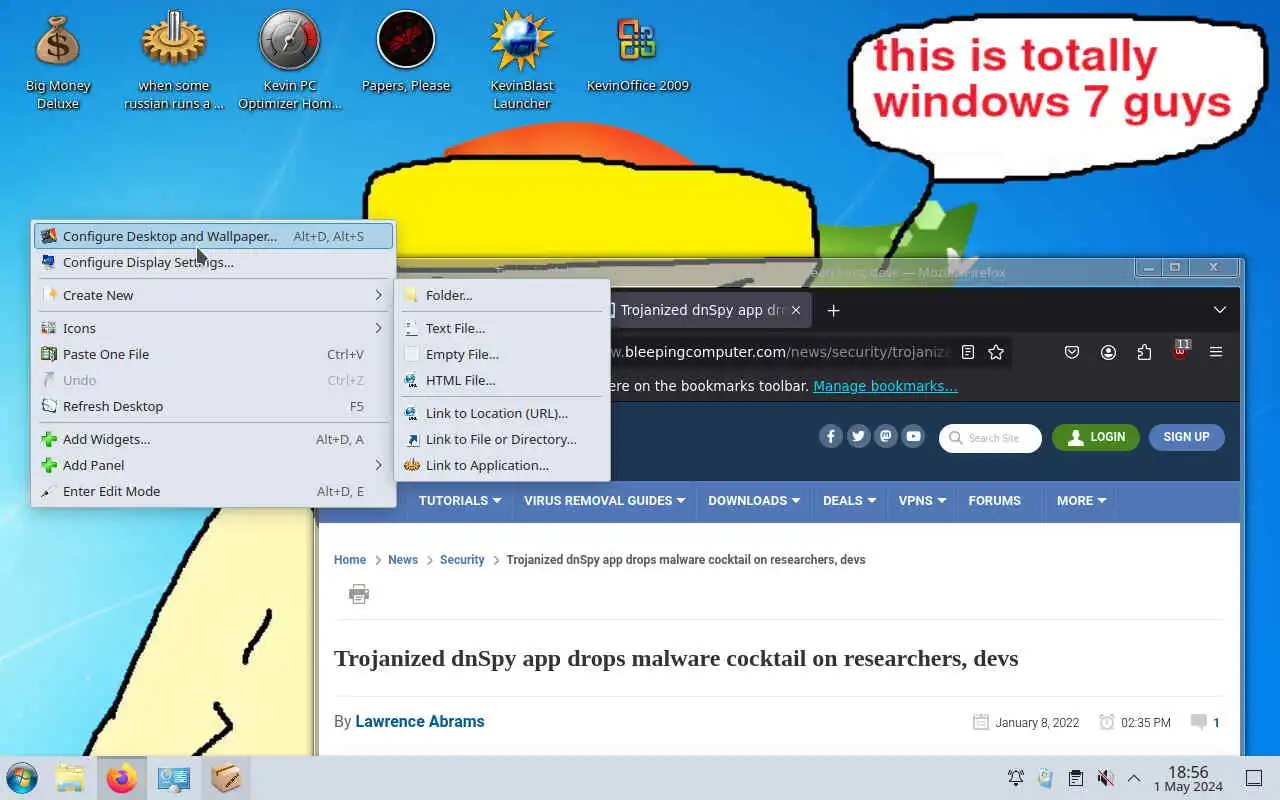The height and width of the screenshot is (800, 1280).
Task: Open author Lawrence Abrams link
Action: click(x=420, y=721)
